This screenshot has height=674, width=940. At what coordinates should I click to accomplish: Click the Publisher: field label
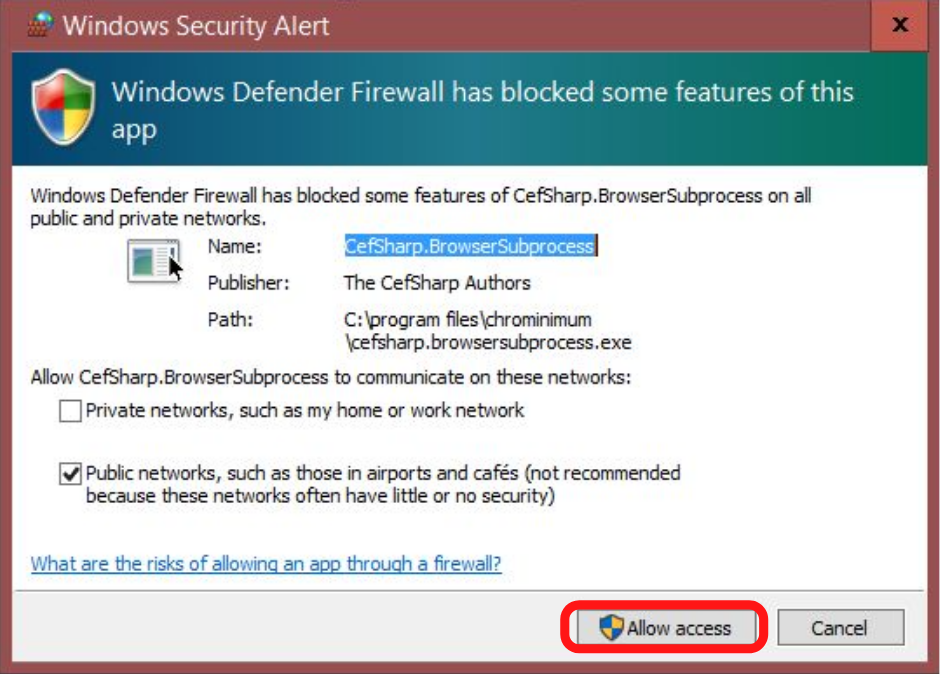(x=248, y=283)
